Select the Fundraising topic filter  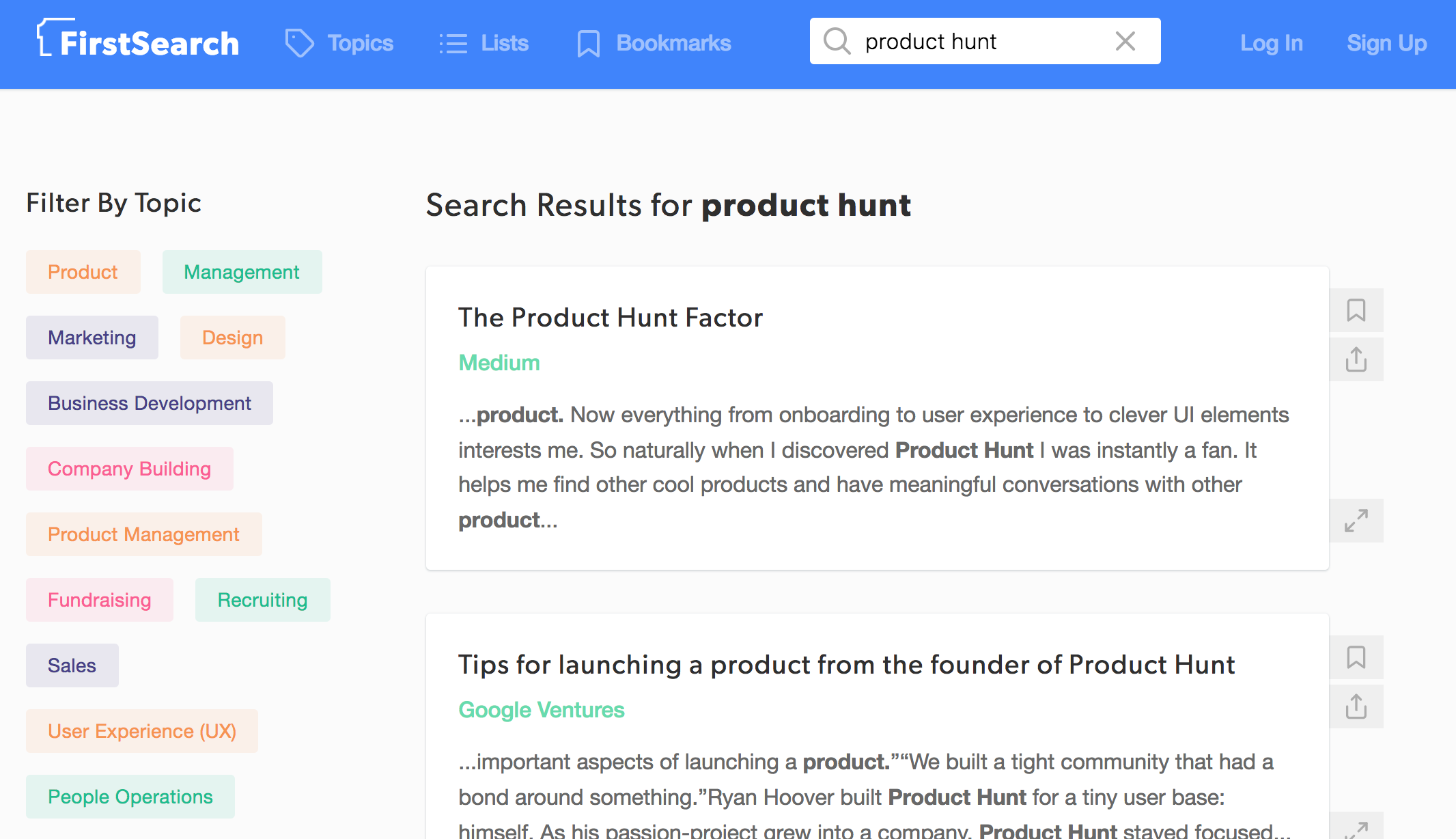tap(100, 600)
